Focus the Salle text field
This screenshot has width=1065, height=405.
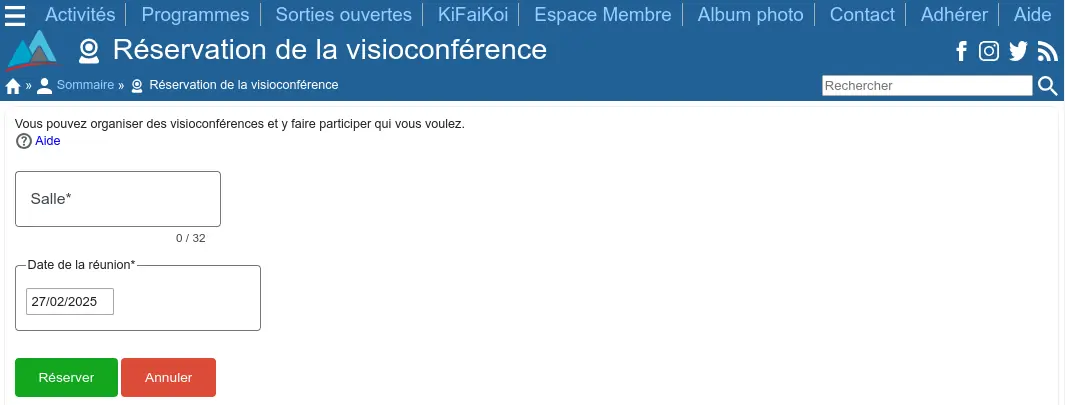(x=118, y=199)
